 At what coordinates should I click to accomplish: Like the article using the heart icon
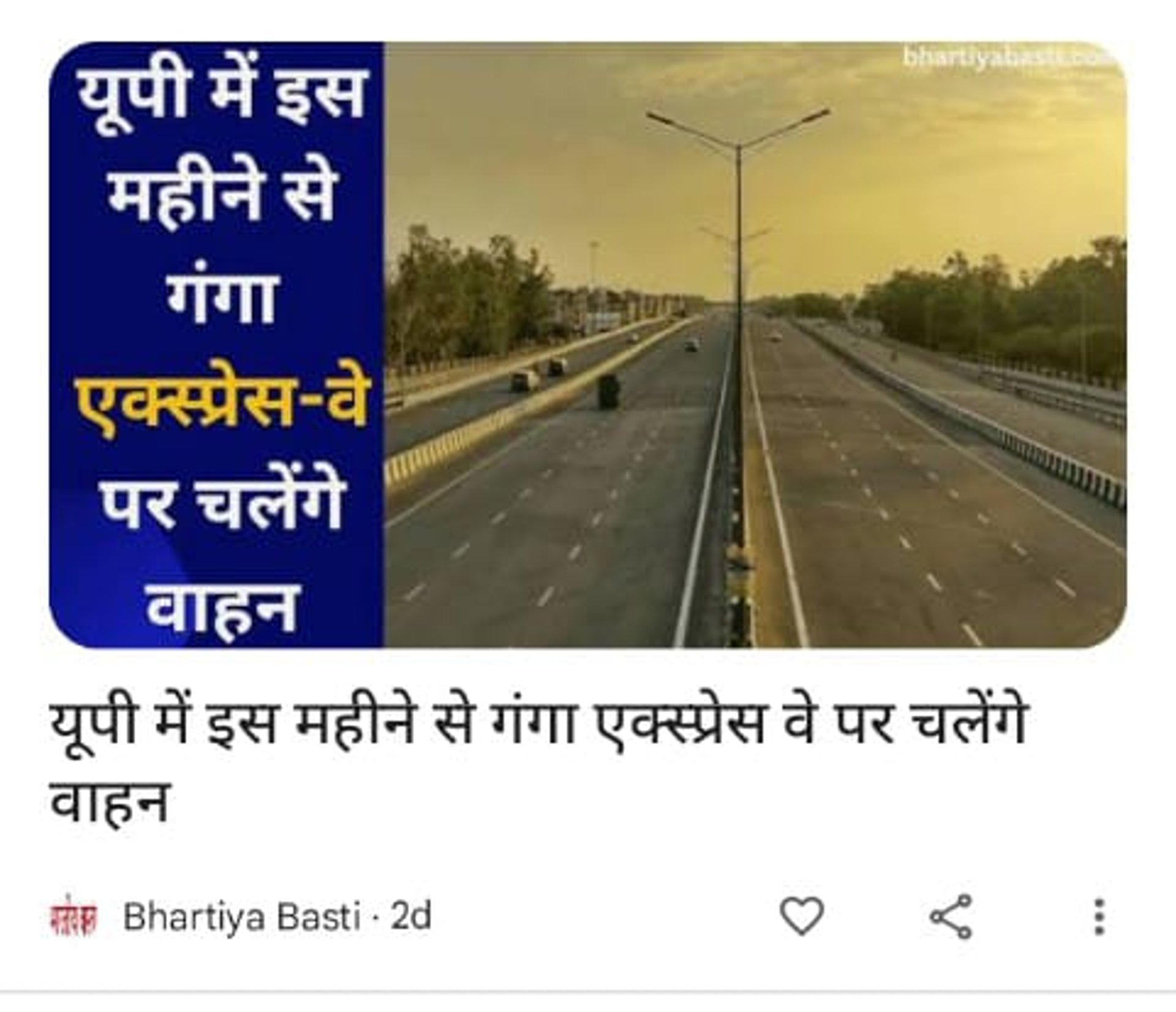coord(801,916)
